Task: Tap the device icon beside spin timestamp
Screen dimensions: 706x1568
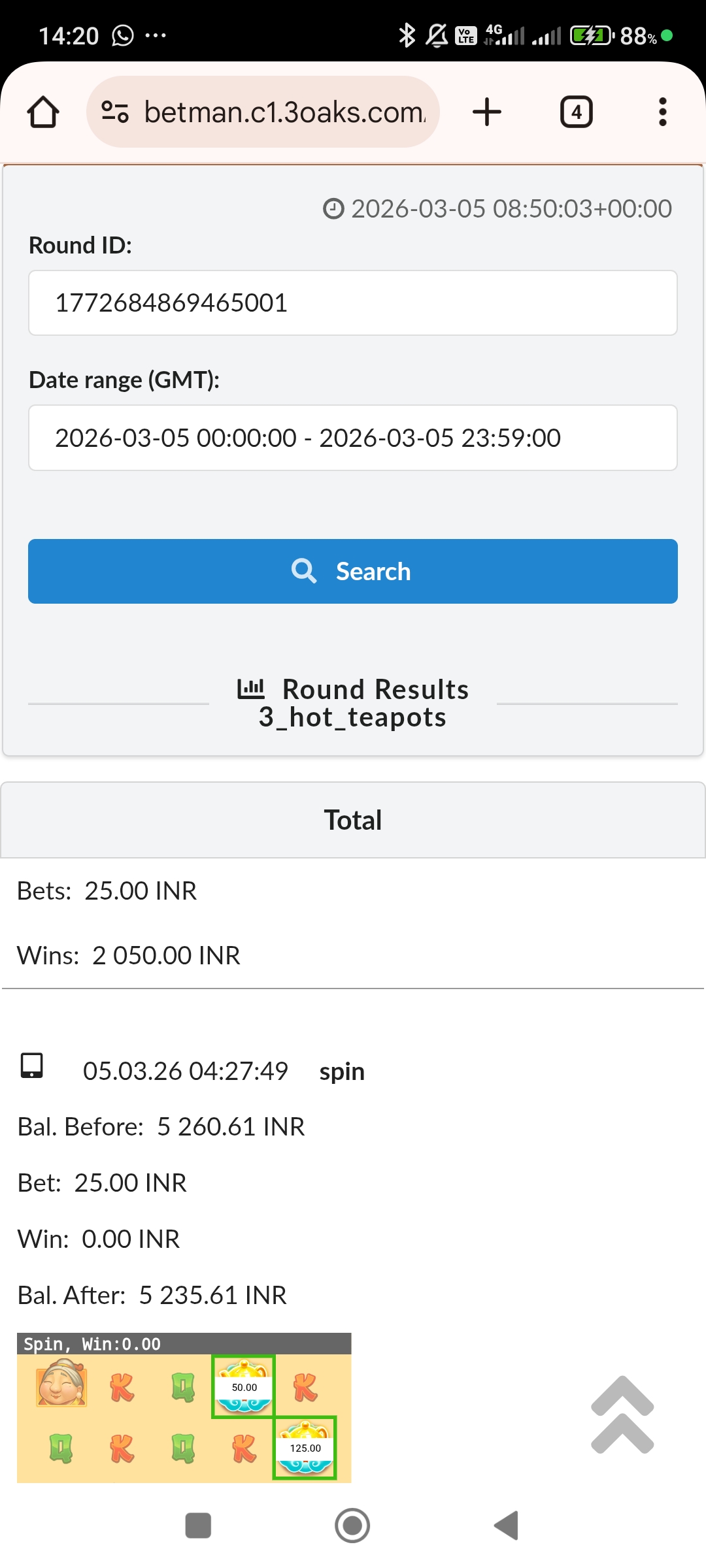Action: pyautogui.click(x=32, y=1066)
